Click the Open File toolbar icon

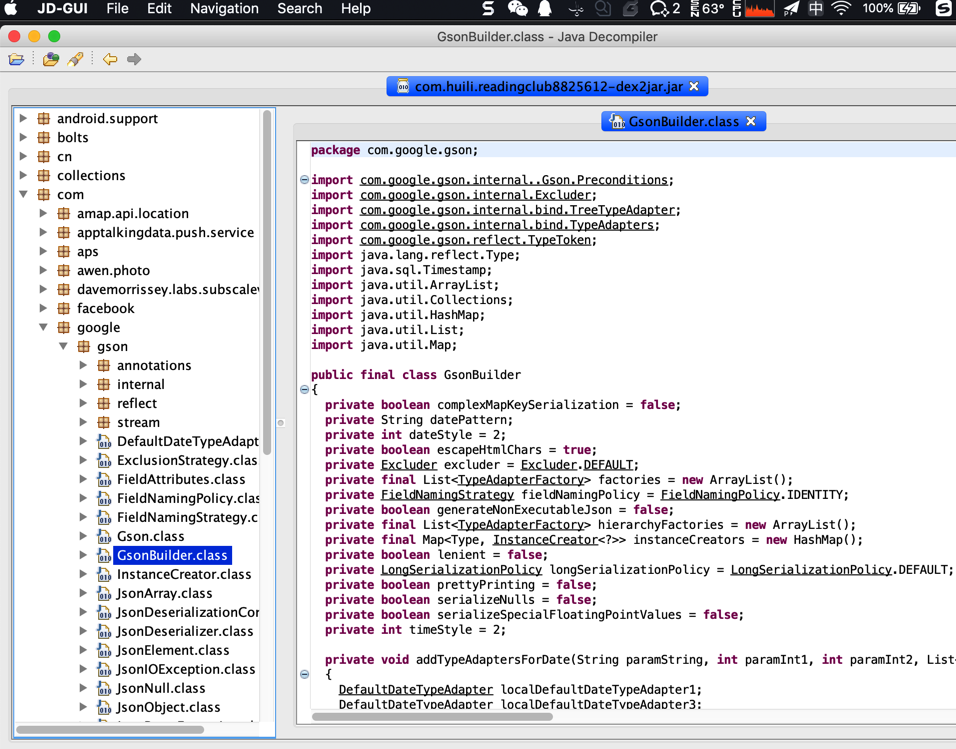pos(16,59)
